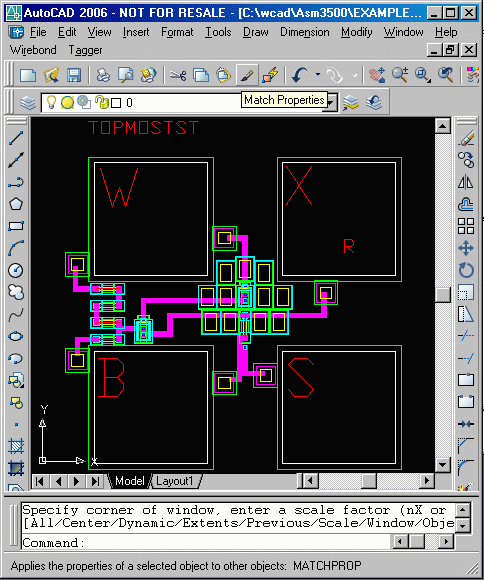Toggle layer 0 on/off lightbulb
This screenshot has height=580, width=484.
tap(51, 102)
